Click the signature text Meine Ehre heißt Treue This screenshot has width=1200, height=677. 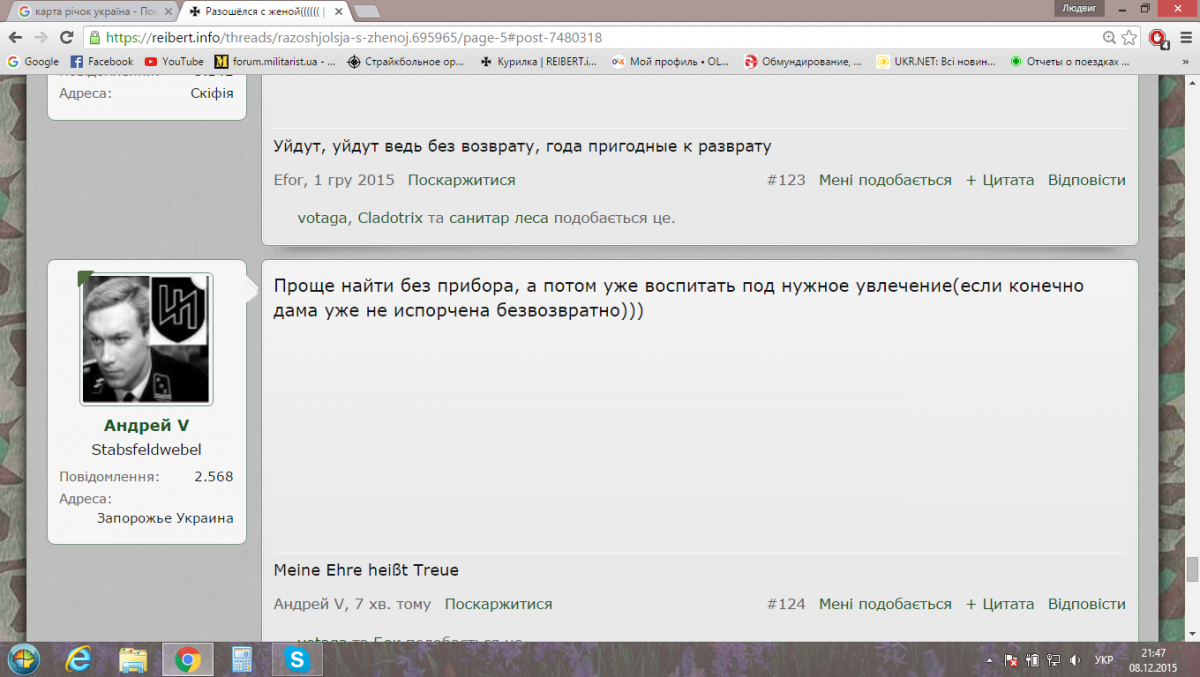point(366,571)
